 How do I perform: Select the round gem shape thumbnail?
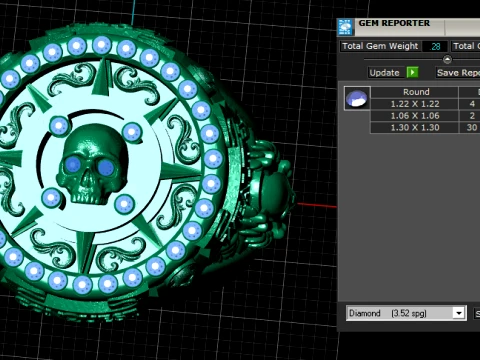pos(357,98)
